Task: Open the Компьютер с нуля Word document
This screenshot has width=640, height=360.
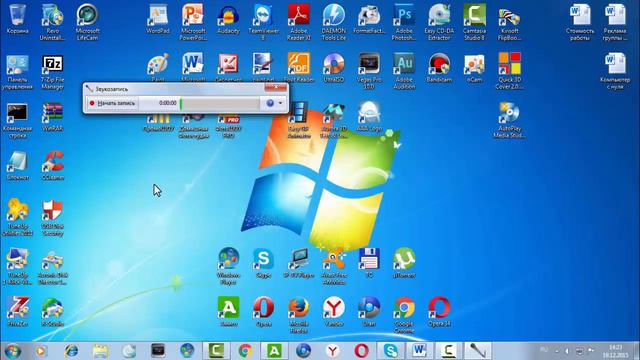Action: 615,71
